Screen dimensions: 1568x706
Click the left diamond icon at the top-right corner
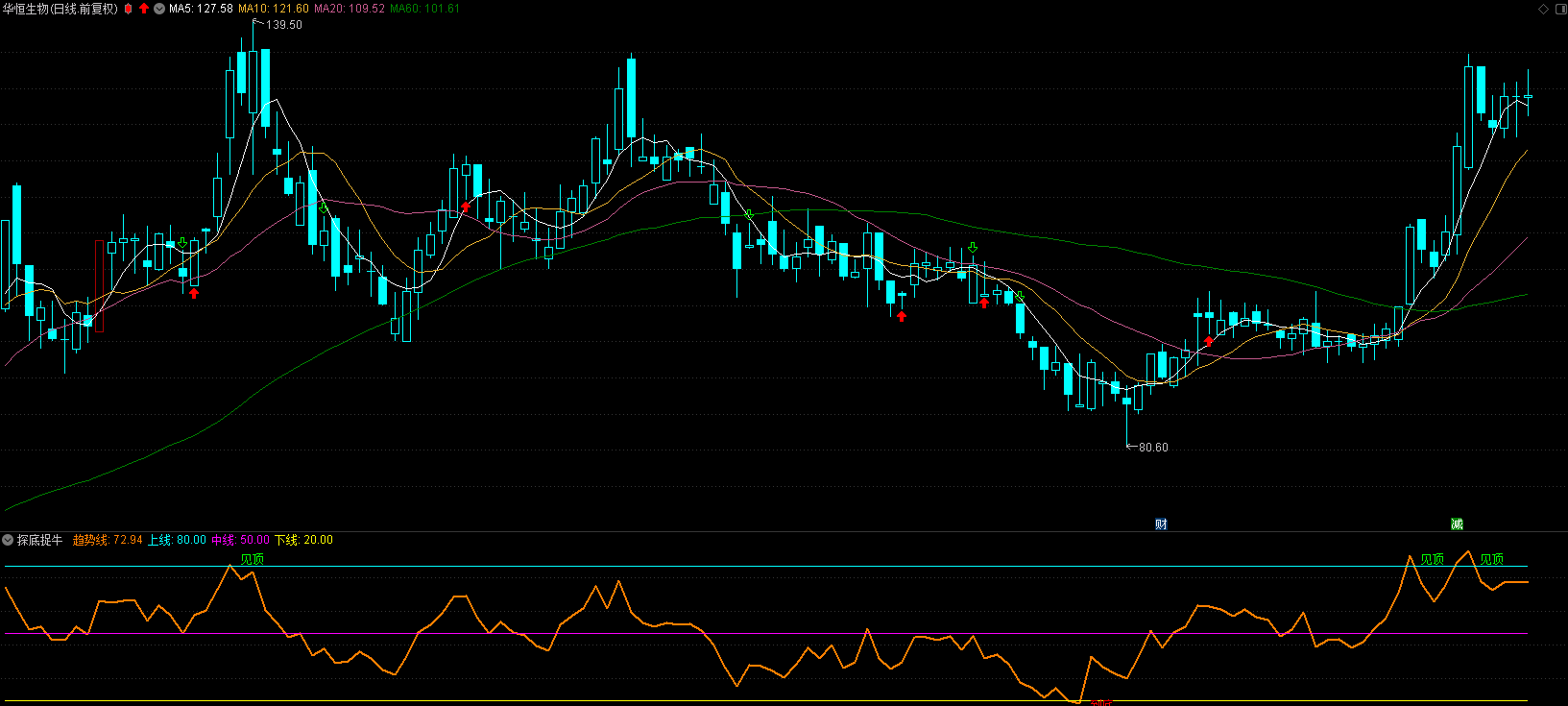point(1544,9)
